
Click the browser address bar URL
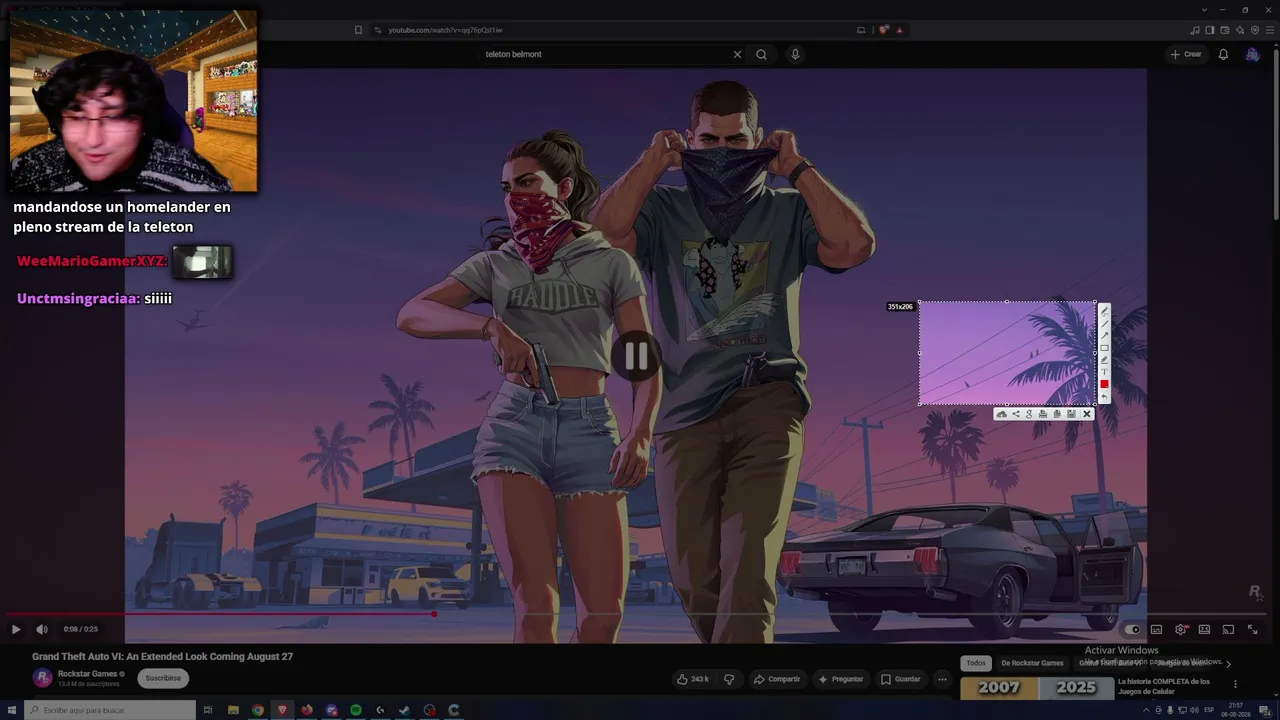pyautogui.click(x=446, y=30)
